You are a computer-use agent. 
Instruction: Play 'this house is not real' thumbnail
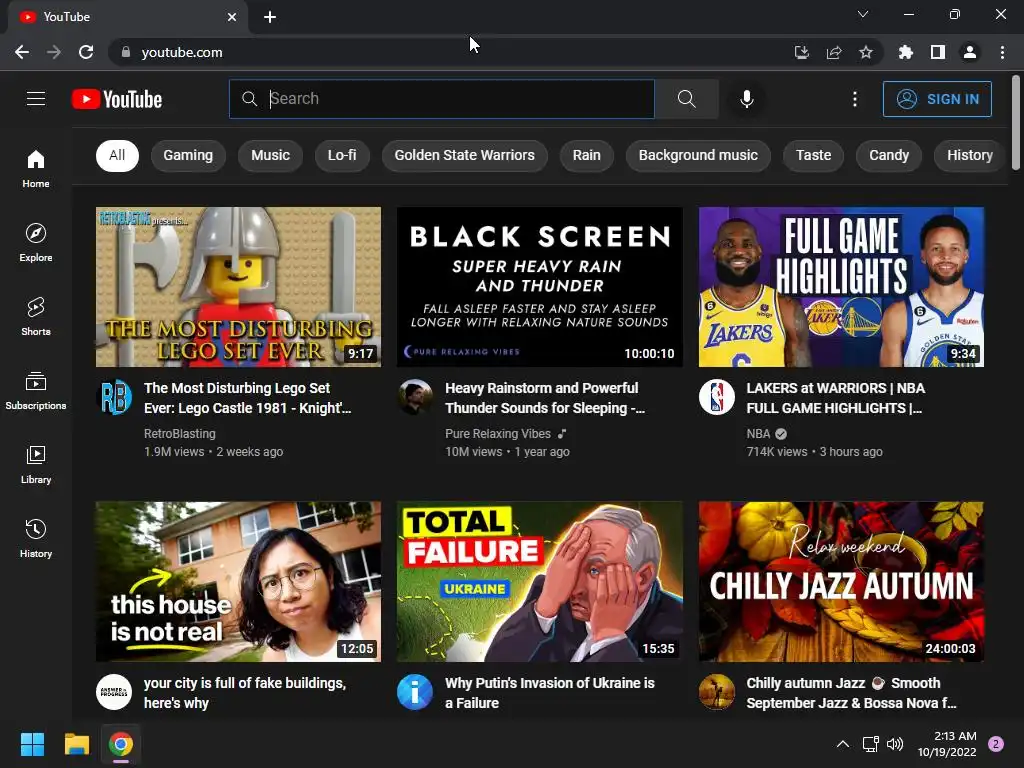pyautogui.click(x=238, y=582)
